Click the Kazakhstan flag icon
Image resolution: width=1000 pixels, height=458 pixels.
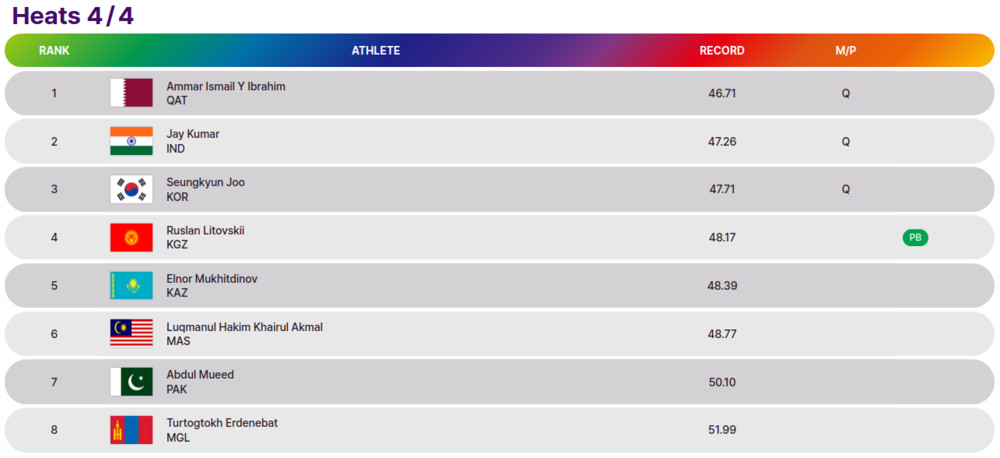[131, 286]
